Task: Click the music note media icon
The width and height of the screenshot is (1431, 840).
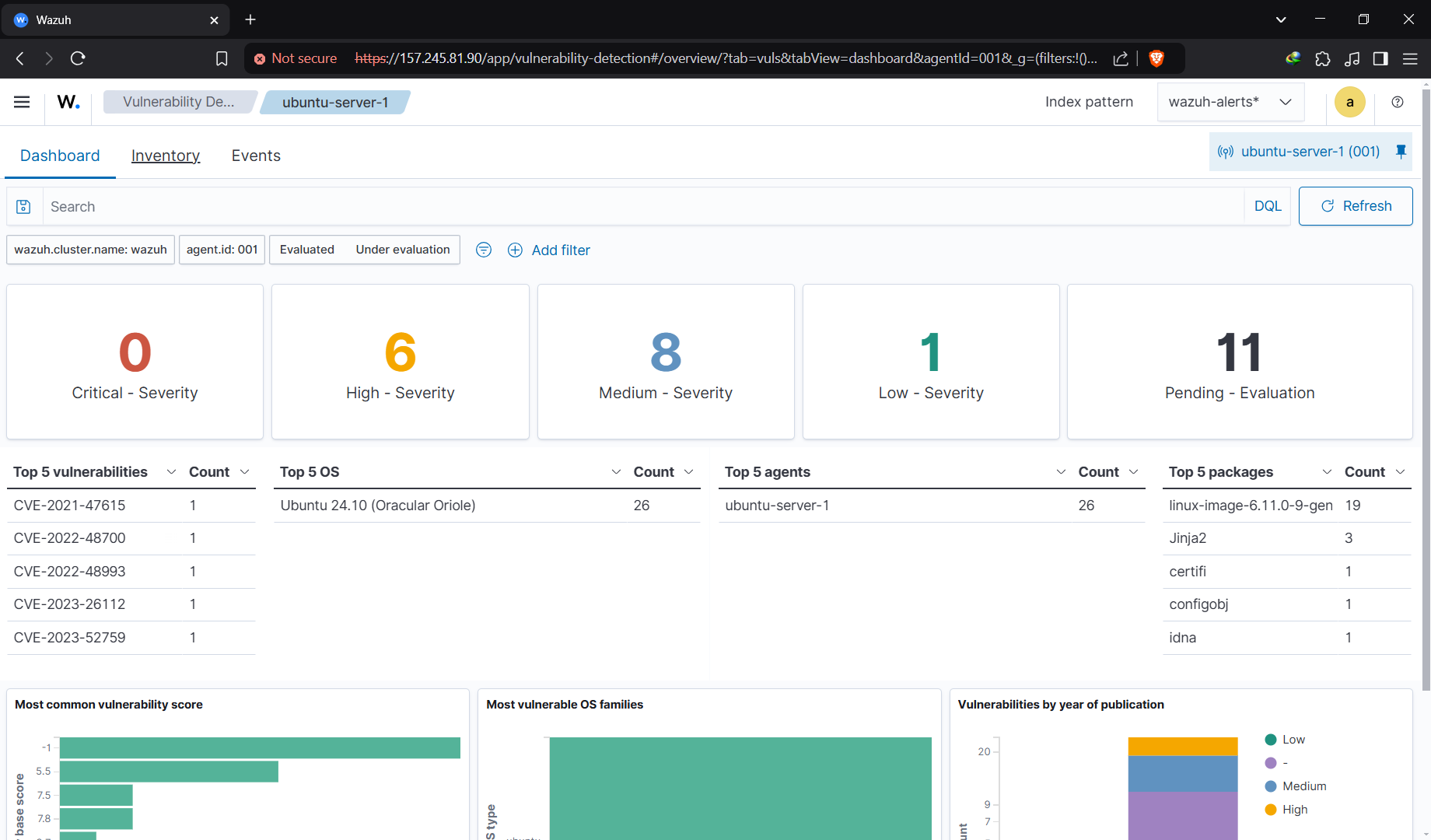Action: (x=1352, y=58)
